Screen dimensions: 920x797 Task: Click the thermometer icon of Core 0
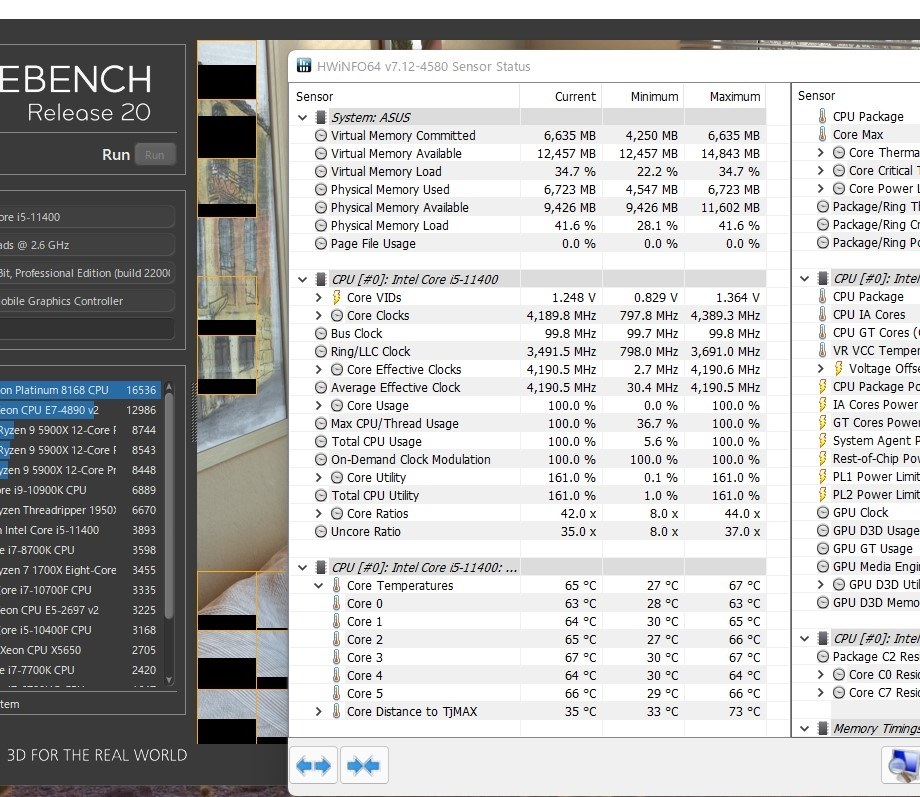(x=336, y=603)
